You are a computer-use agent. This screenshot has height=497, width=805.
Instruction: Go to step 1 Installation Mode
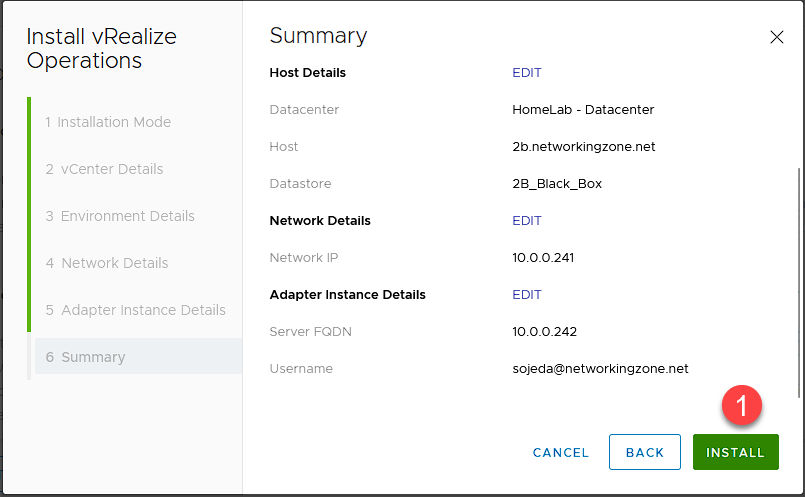point(108,122)
